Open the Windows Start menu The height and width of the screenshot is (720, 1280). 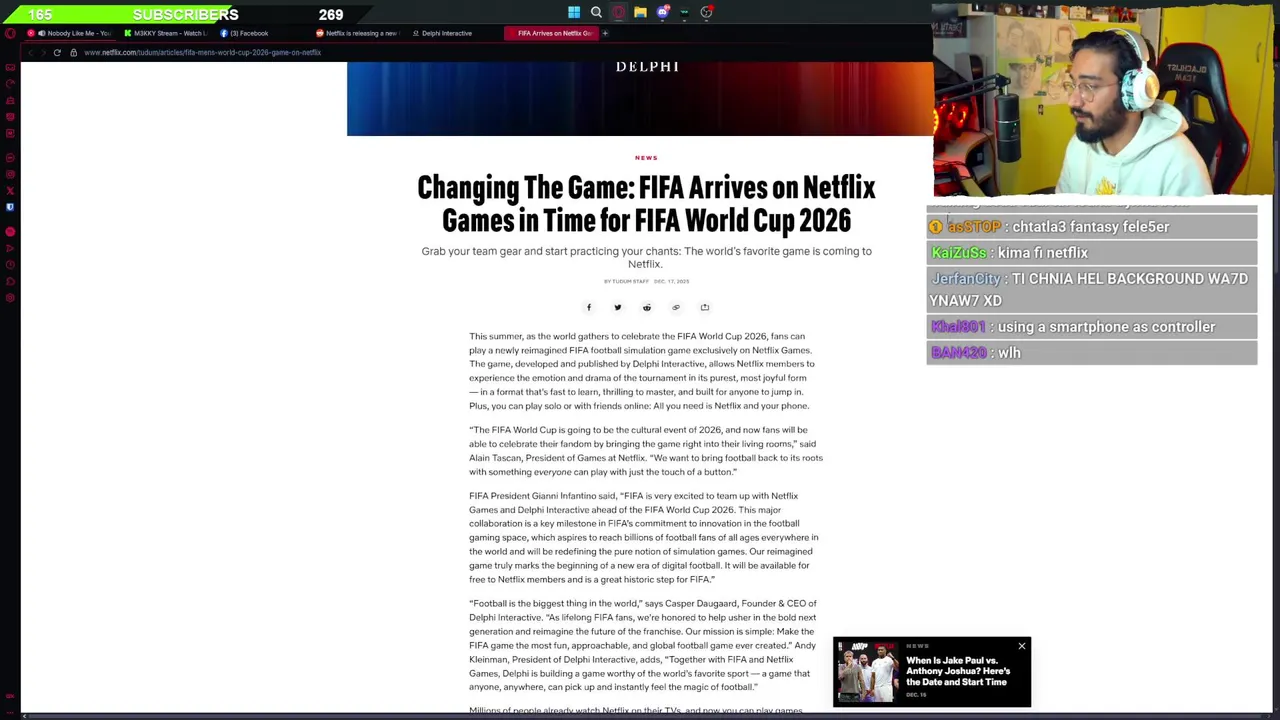click(574, 13)
